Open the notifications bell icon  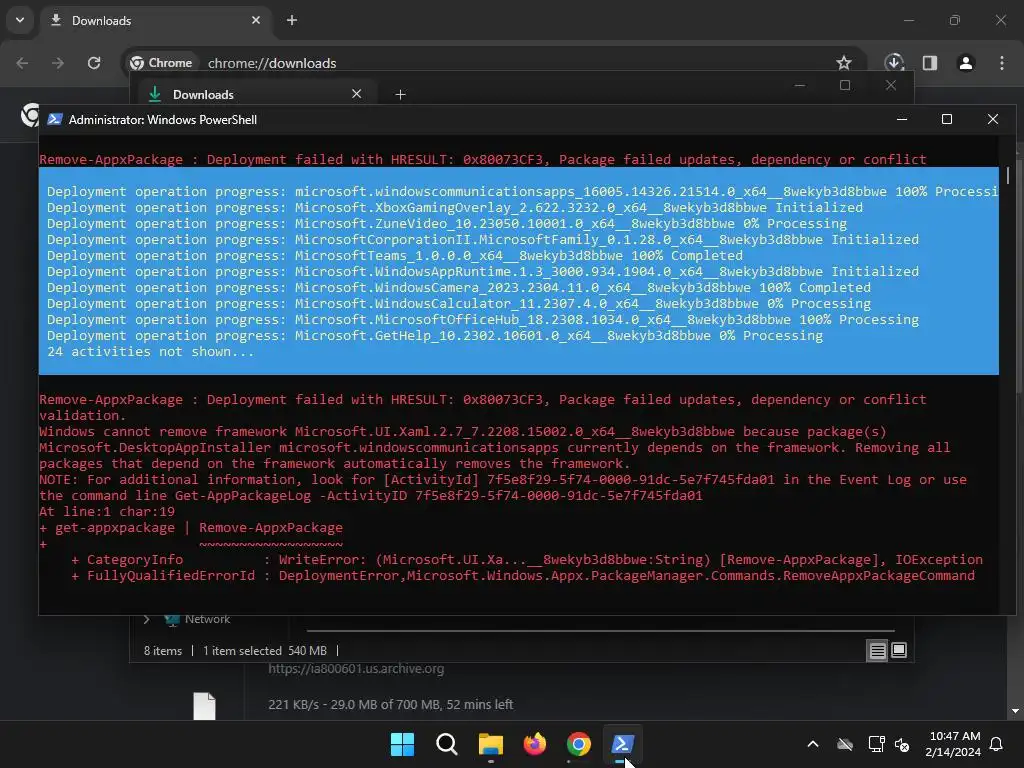[997, 744]
